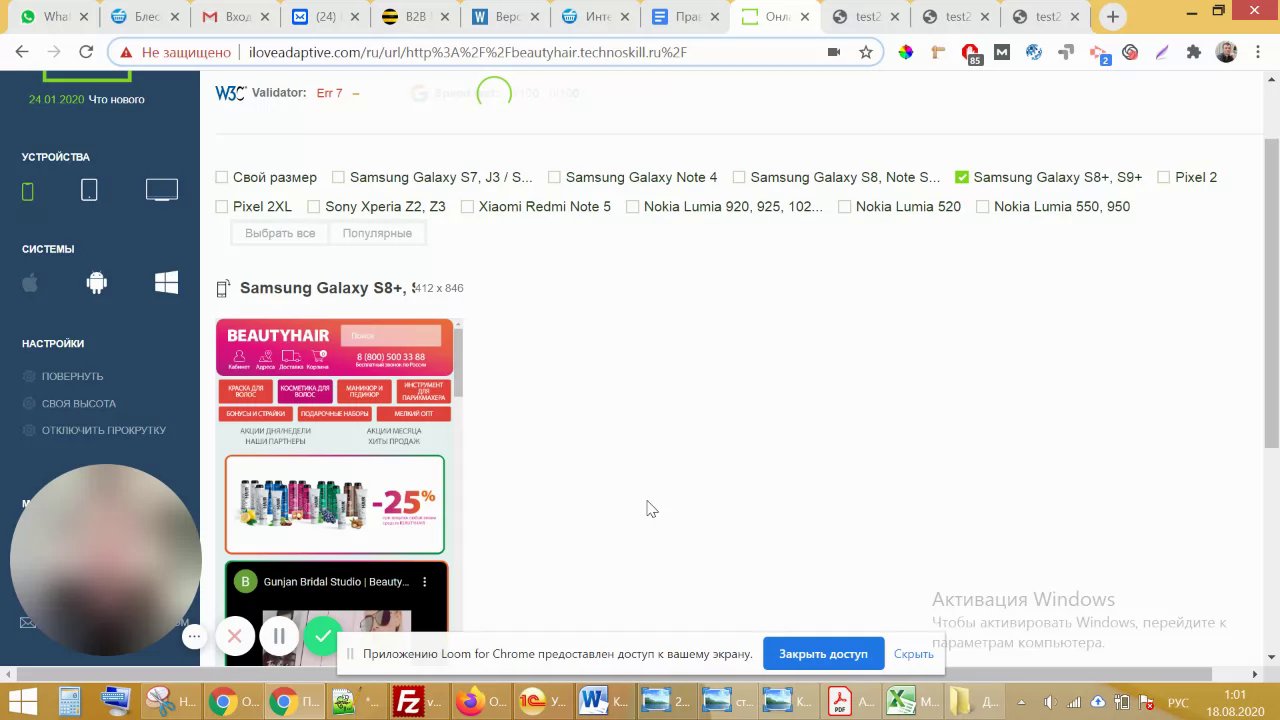Viewport: 1280px width, 720px height.
Task: Click Выбрать все button
Action: tap(280, 233)
